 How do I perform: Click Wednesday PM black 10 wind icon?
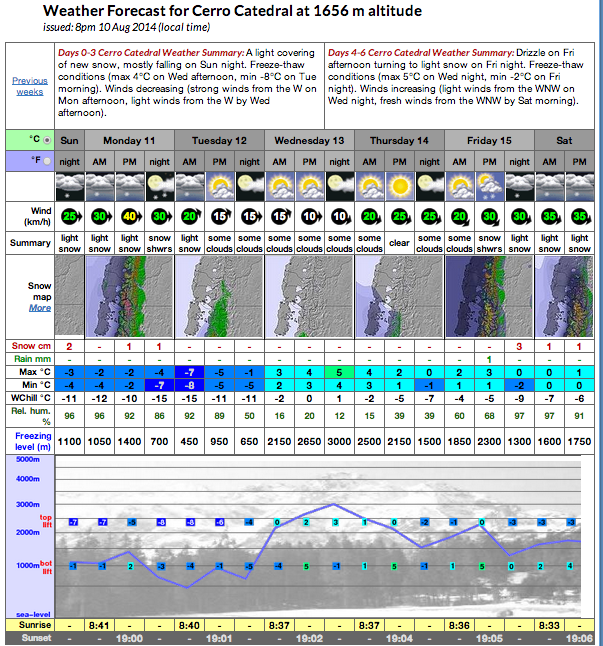click(x=310, y=216)
